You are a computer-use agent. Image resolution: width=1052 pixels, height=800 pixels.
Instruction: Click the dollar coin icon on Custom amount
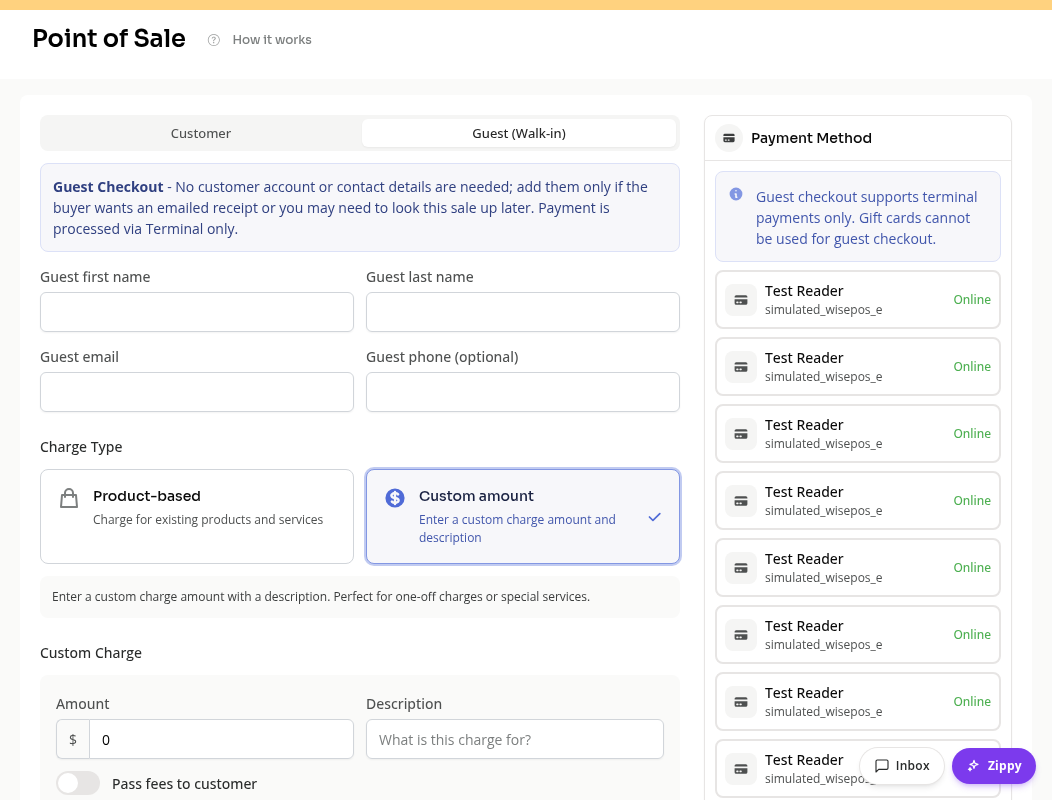click(394, 498)
